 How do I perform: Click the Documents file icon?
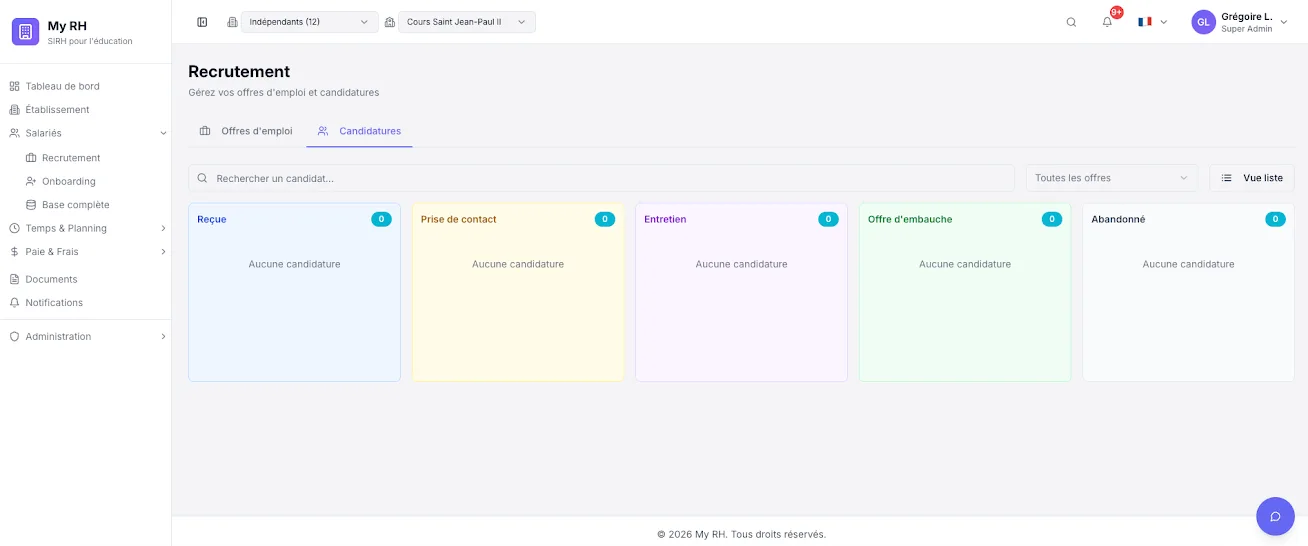(x=14, y=279)
